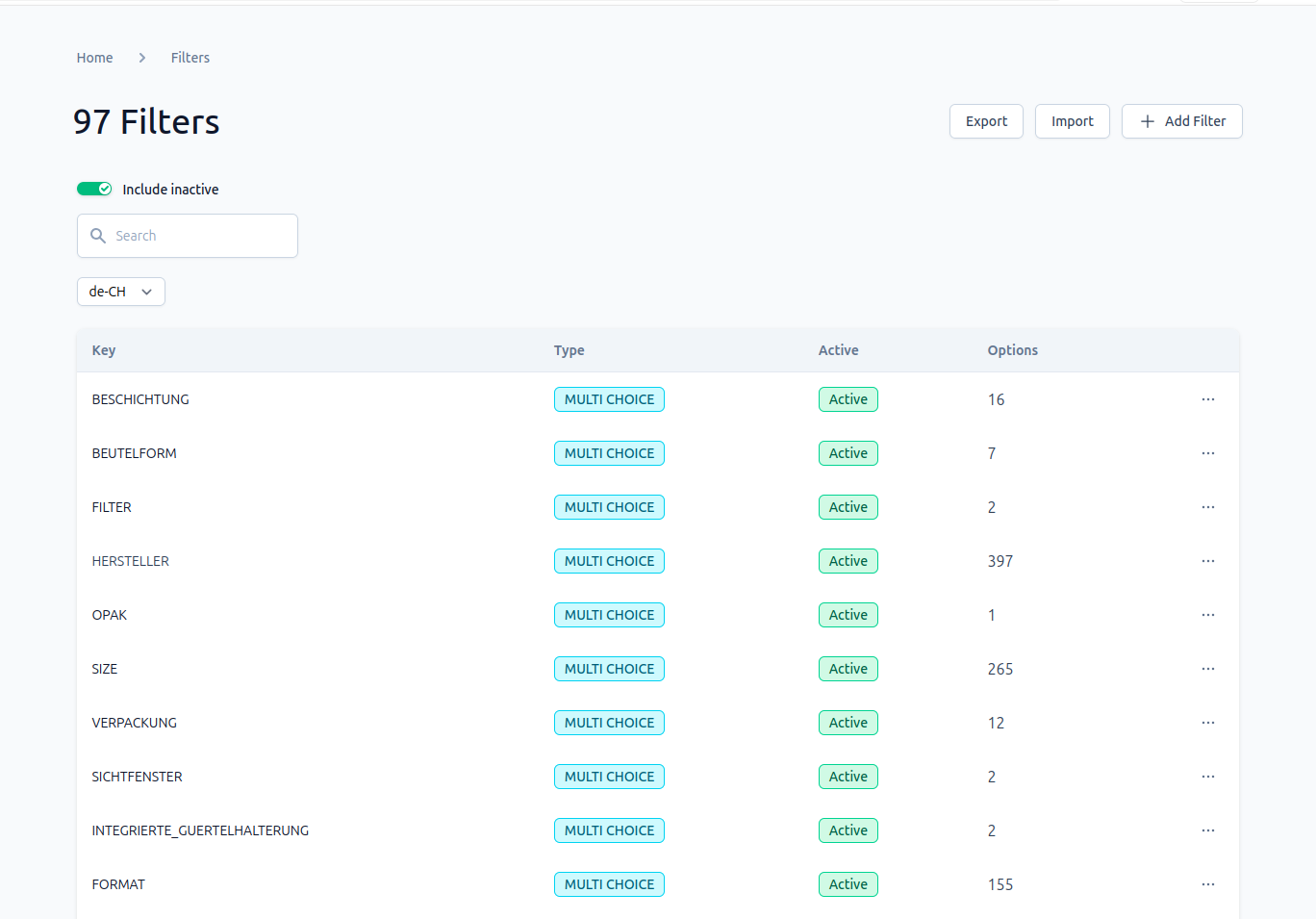
Task: Open the row actions menu for BEUTELFORM
Action: pos(1208,453)
